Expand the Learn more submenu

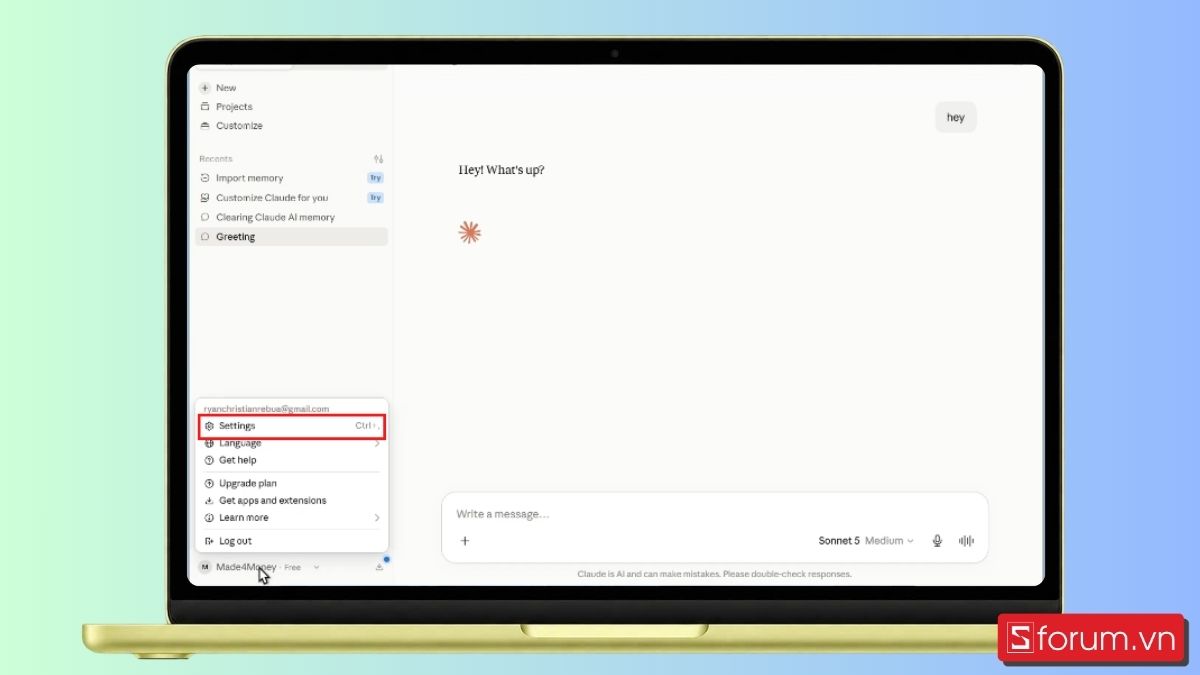pyautogui.click(x=291, y=518)
